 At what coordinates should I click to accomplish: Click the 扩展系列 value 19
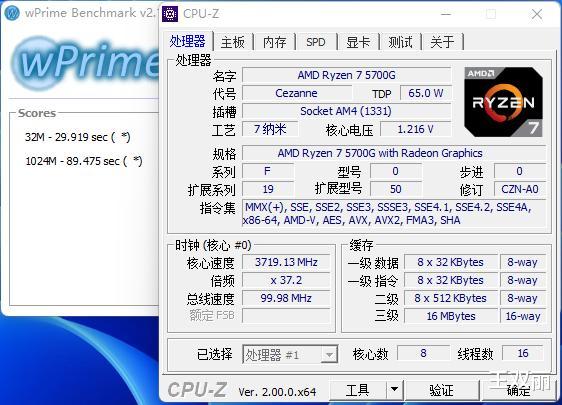(x=268, y=189)
